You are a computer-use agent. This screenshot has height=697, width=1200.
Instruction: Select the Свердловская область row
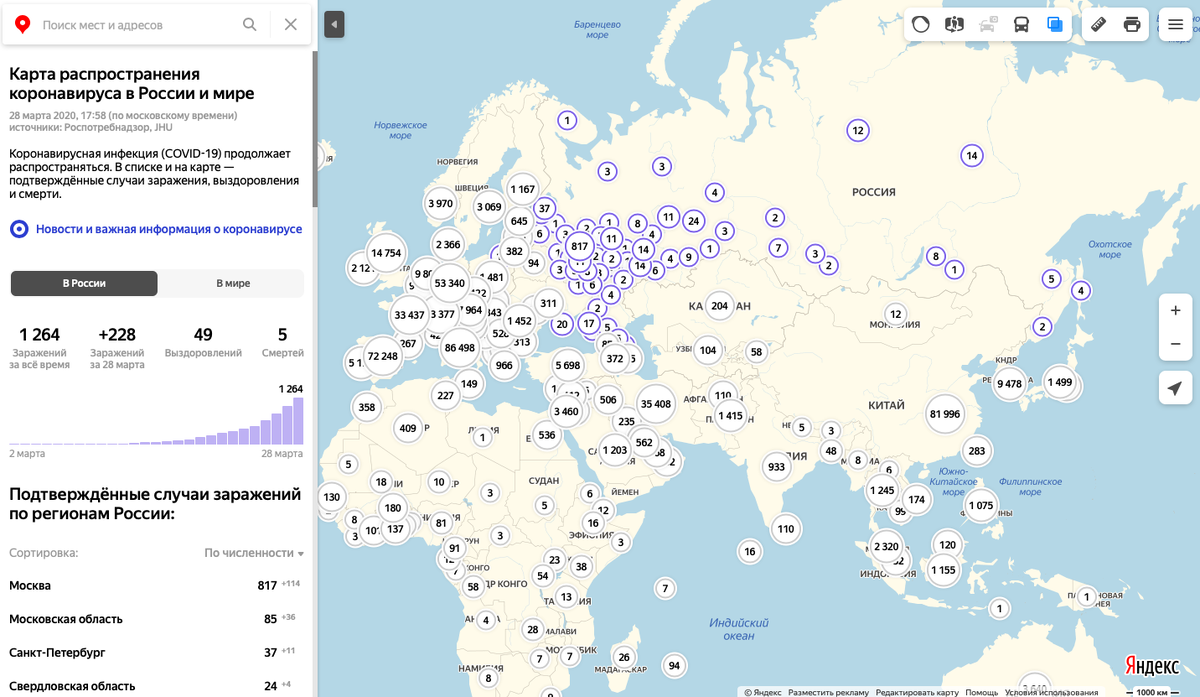[x=157, y=685]
